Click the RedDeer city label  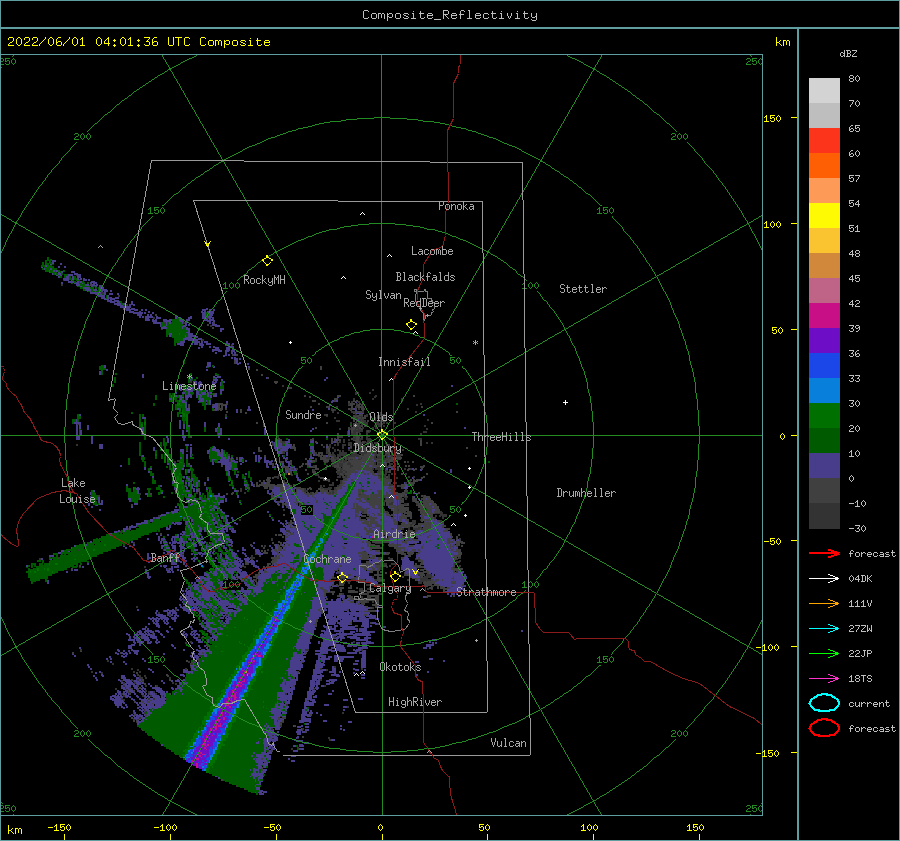pyautogui.click(x=424, y=303)
